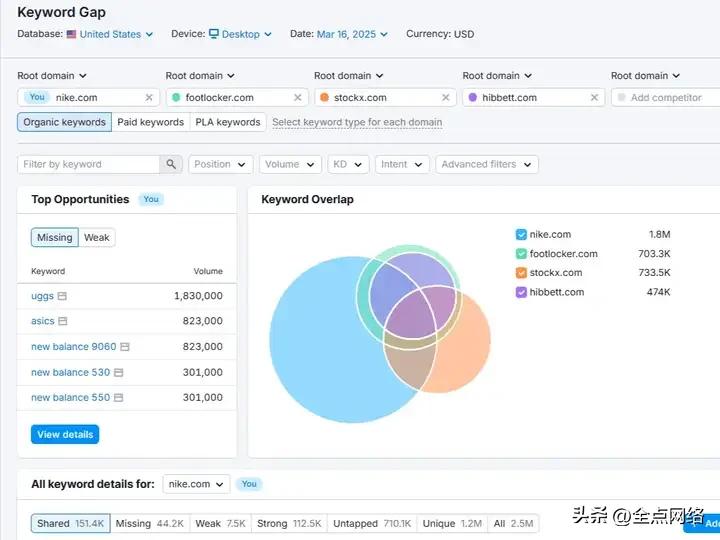Click the Filter by keyword input
This screenshot has width=720, height=540.
(89, 164)
